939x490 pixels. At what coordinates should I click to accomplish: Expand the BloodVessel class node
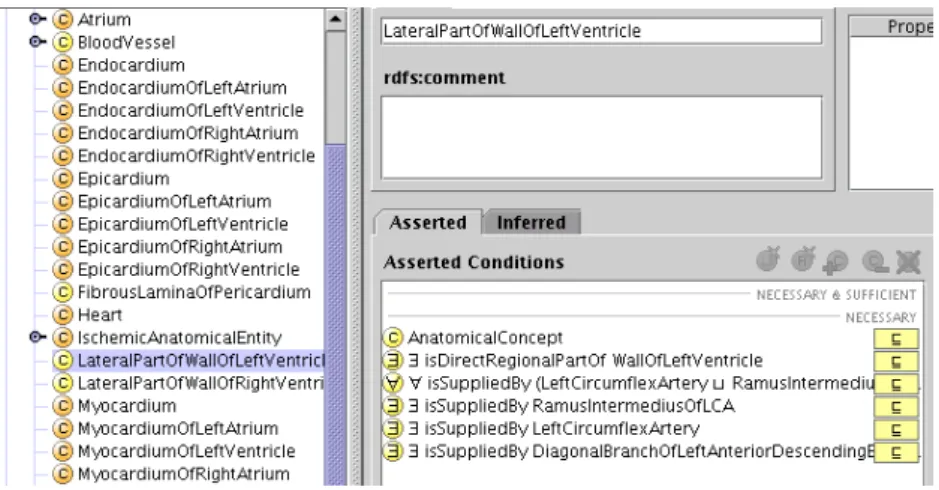(x=37, y=42)
